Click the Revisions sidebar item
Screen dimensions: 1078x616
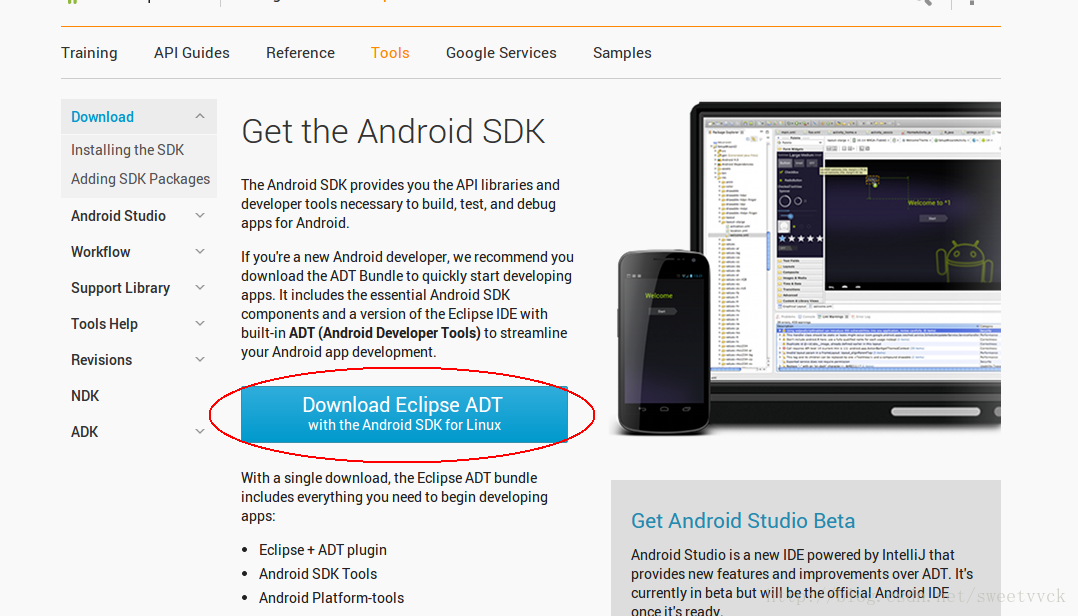tap(102, 360)
